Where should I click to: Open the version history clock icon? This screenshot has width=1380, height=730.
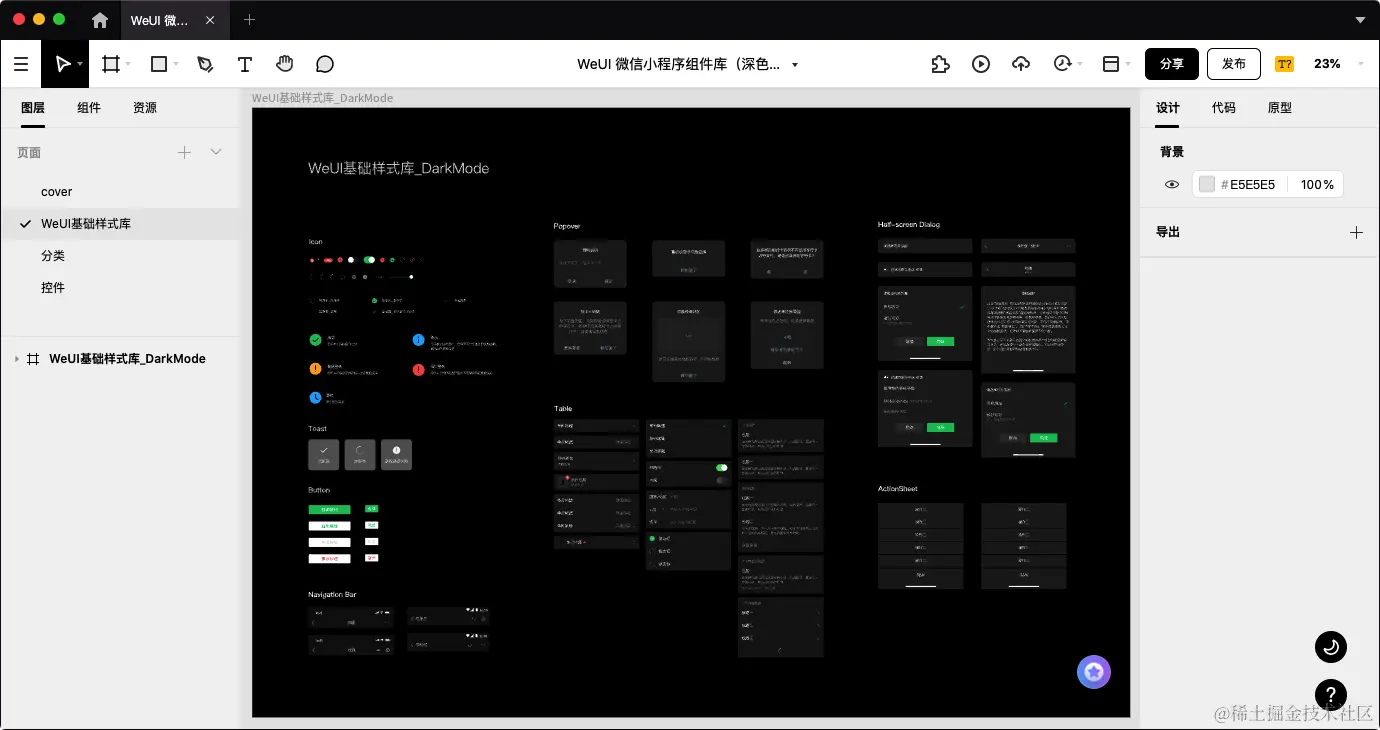(1062, 64)
